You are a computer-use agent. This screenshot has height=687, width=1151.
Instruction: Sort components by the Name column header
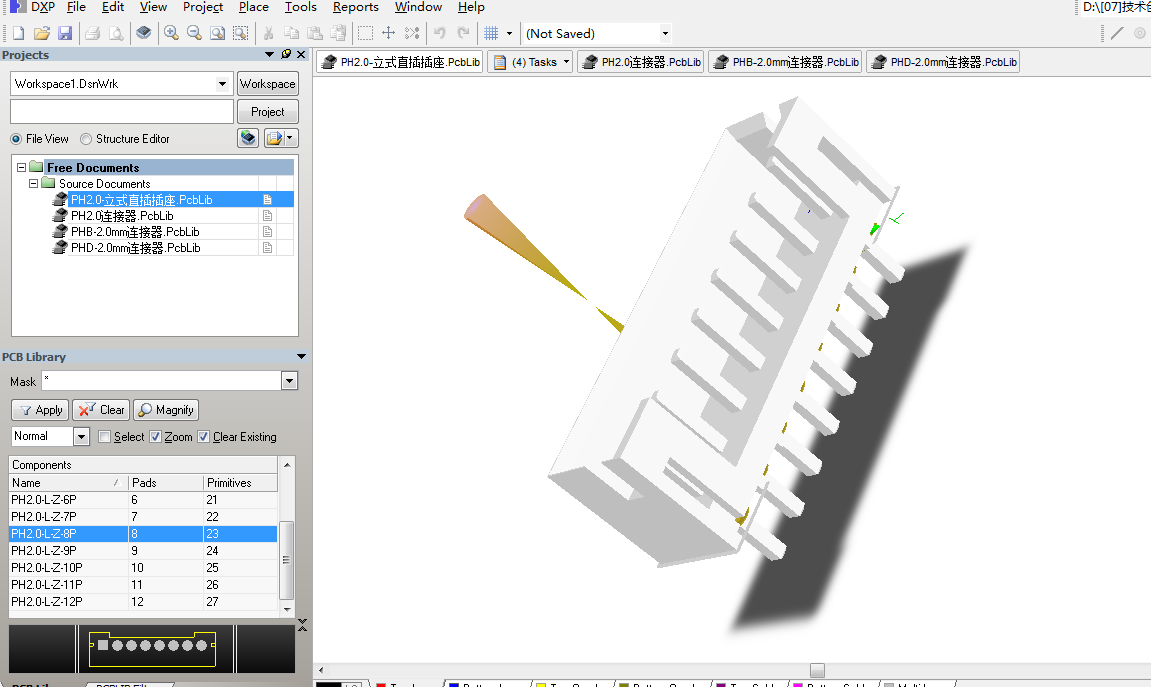tap(68, 483)
